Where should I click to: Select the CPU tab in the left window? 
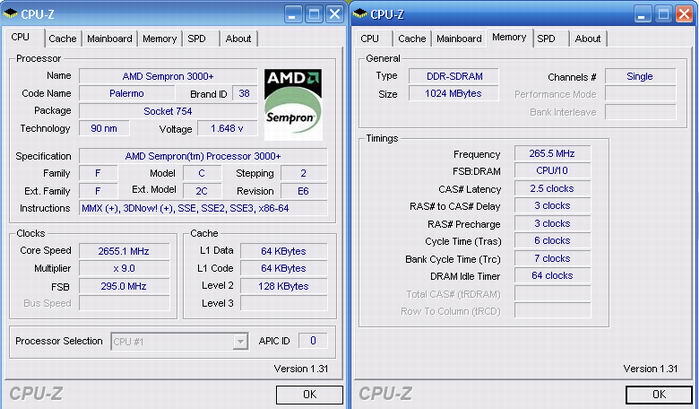(x=20, y=37)
